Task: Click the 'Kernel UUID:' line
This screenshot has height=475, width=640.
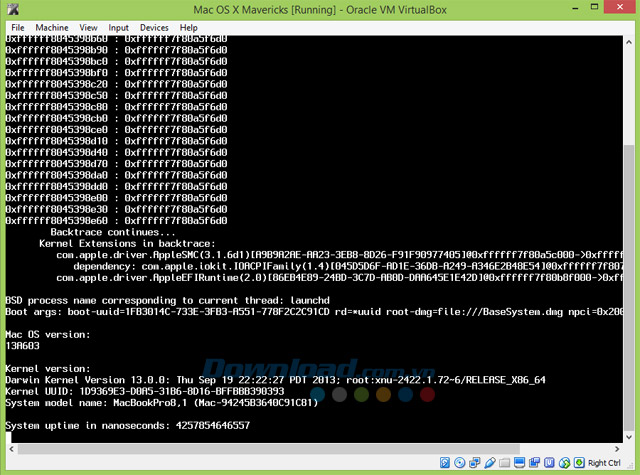Action: pyautogui.click(x=144, y=391)
